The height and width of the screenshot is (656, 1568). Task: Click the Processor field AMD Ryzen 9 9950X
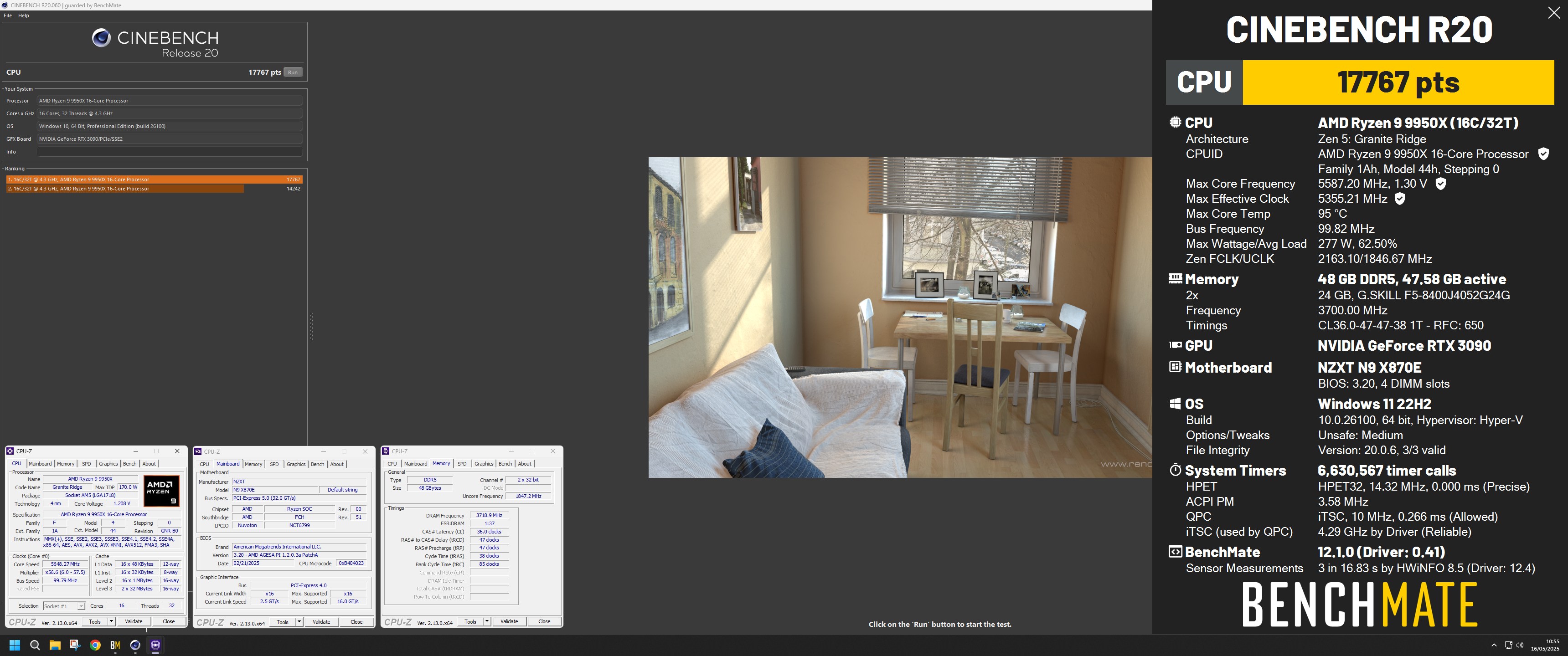(170, 101)
